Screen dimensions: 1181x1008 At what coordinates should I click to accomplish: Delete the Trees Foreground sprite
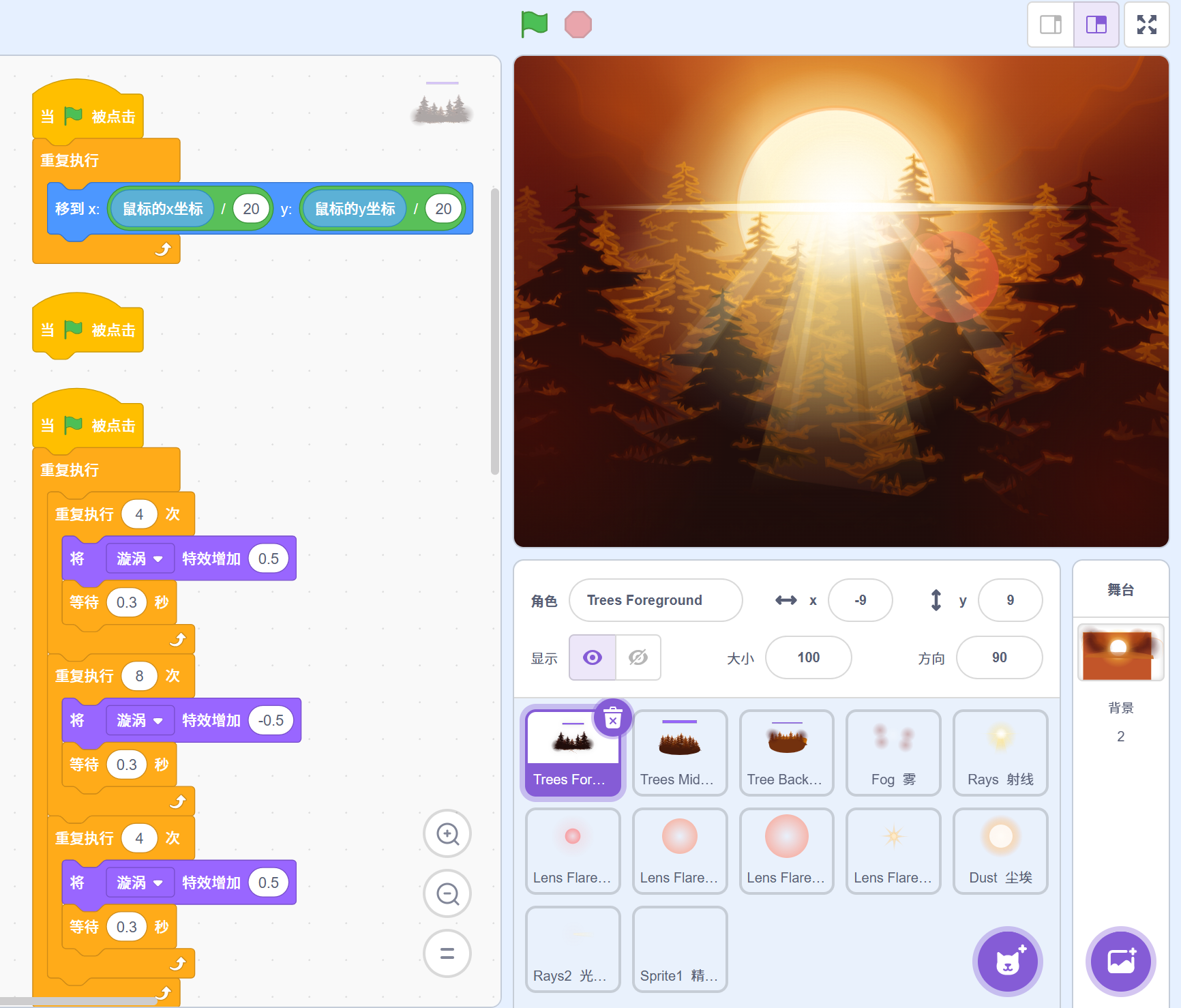(x=612, y=718)
